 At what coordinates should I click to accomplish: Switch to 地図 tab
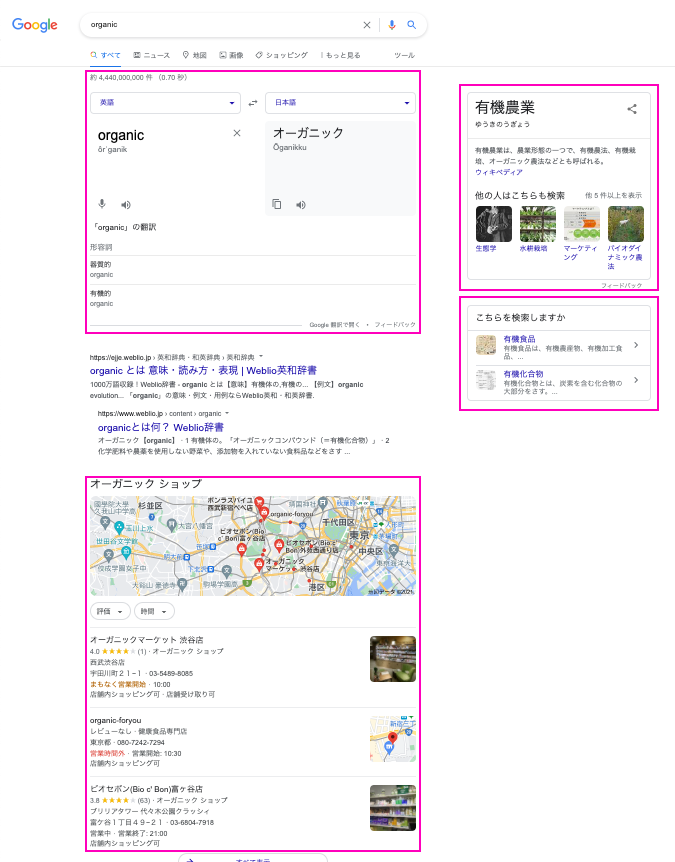pyautogui.click(x=195, y=55)
